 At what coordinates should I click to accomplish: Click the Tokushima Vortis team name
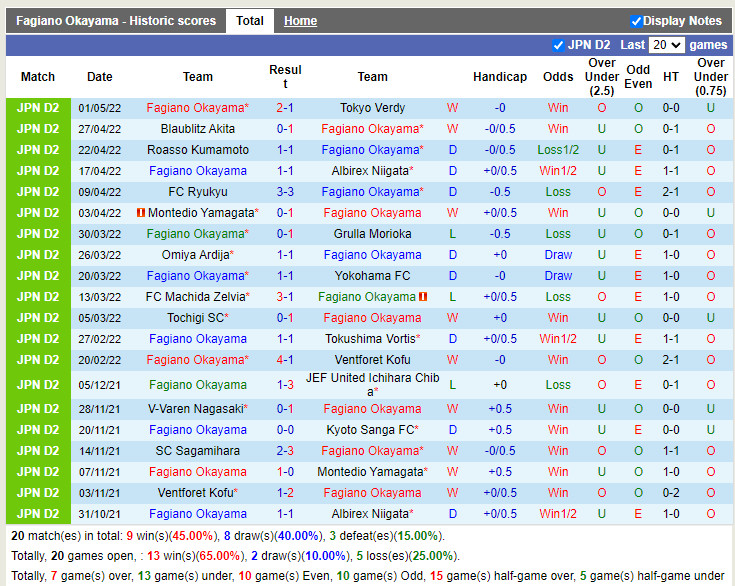tap(370, 339)
